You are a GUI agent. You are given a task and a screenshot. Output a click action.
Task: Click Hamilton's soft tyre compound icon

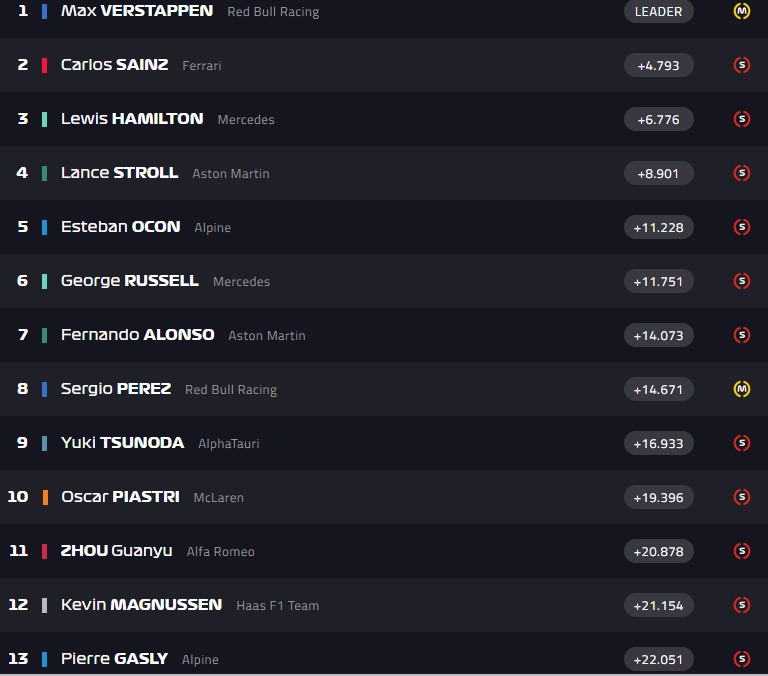741,119
